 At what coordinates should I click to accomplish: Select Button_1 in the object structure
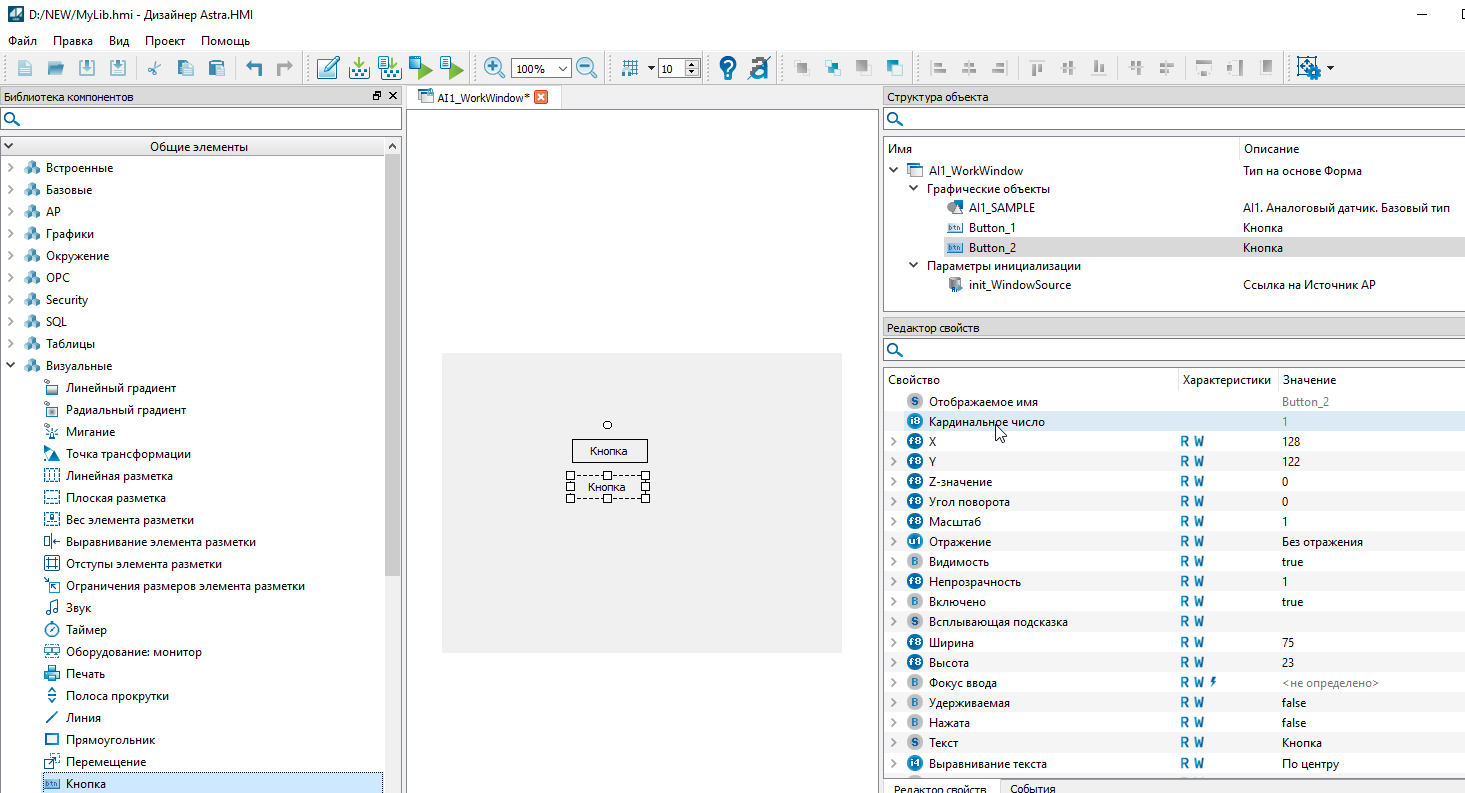tap(991, 228)
